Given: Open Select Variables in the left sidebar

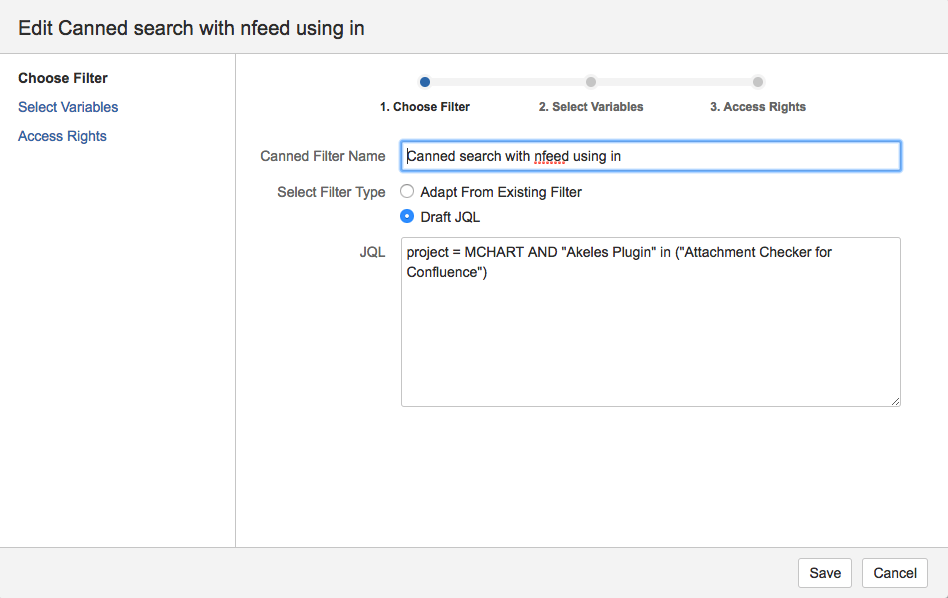Looking at the screenshot, I should 68,107.
